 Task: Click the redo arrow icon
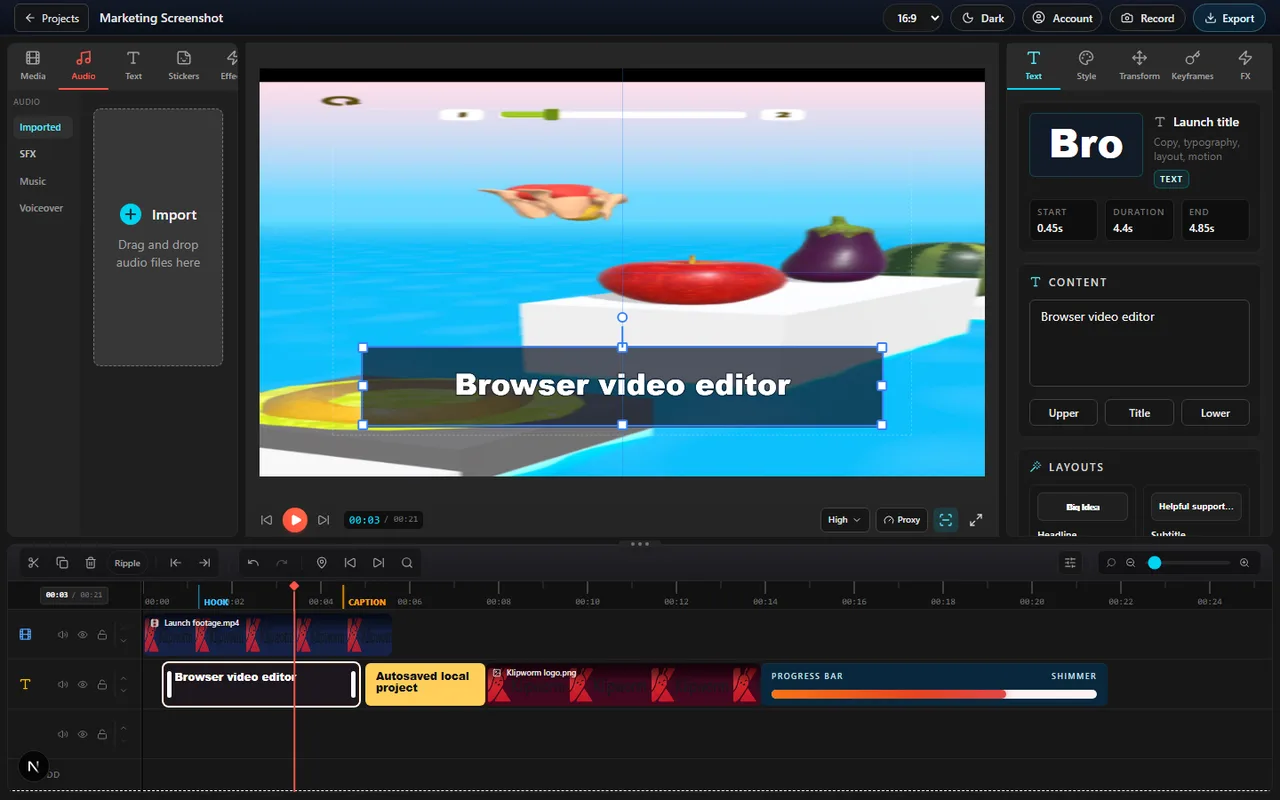point(282,563)
